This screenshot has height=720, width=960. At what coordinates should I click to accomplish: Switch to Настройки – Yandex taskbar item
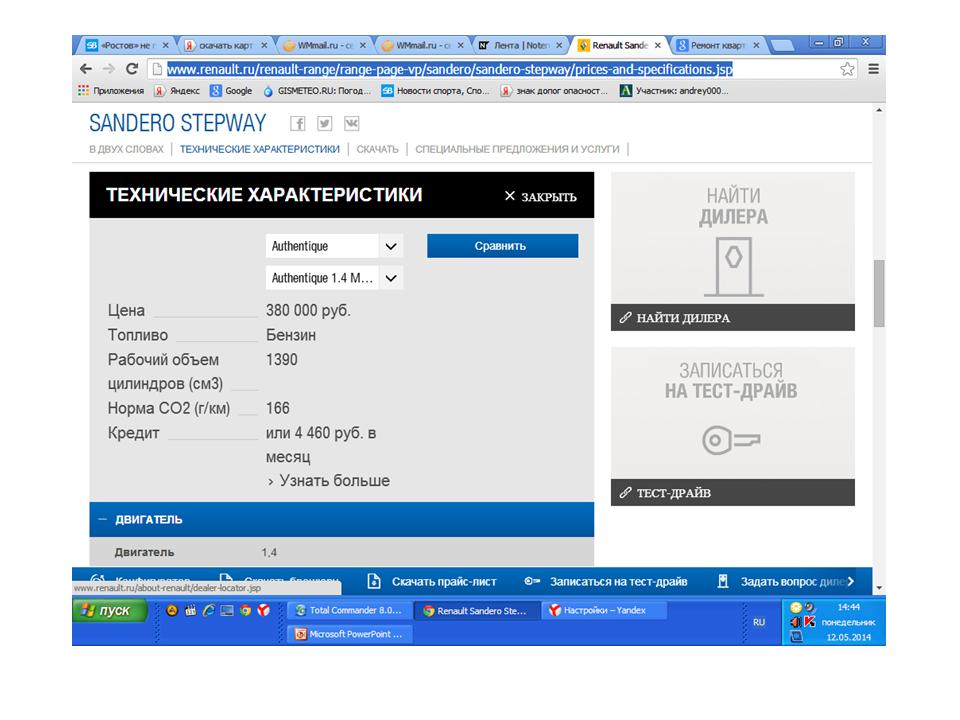click(602, 610)
